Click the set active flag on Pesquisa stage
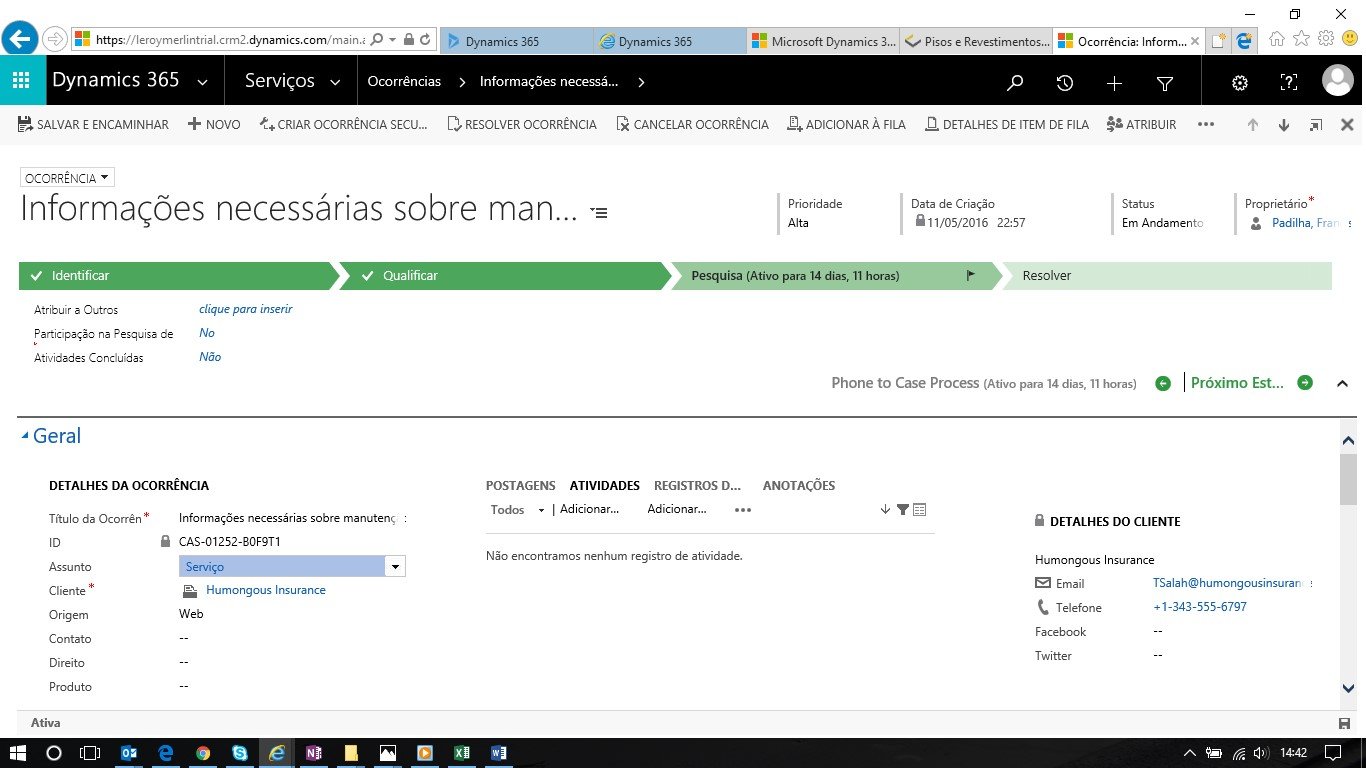 tap(971, 276)
